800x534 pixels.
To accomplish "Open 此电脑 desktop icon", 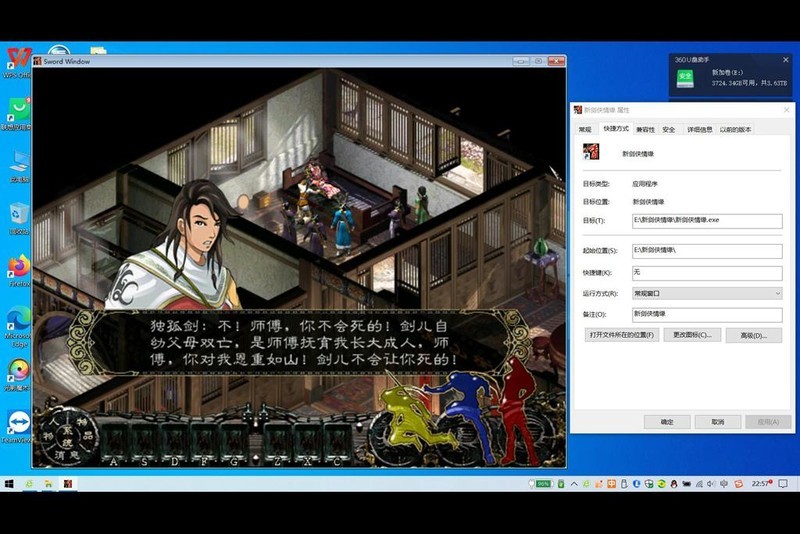I will pyautogui.click(x=18, y=166).
